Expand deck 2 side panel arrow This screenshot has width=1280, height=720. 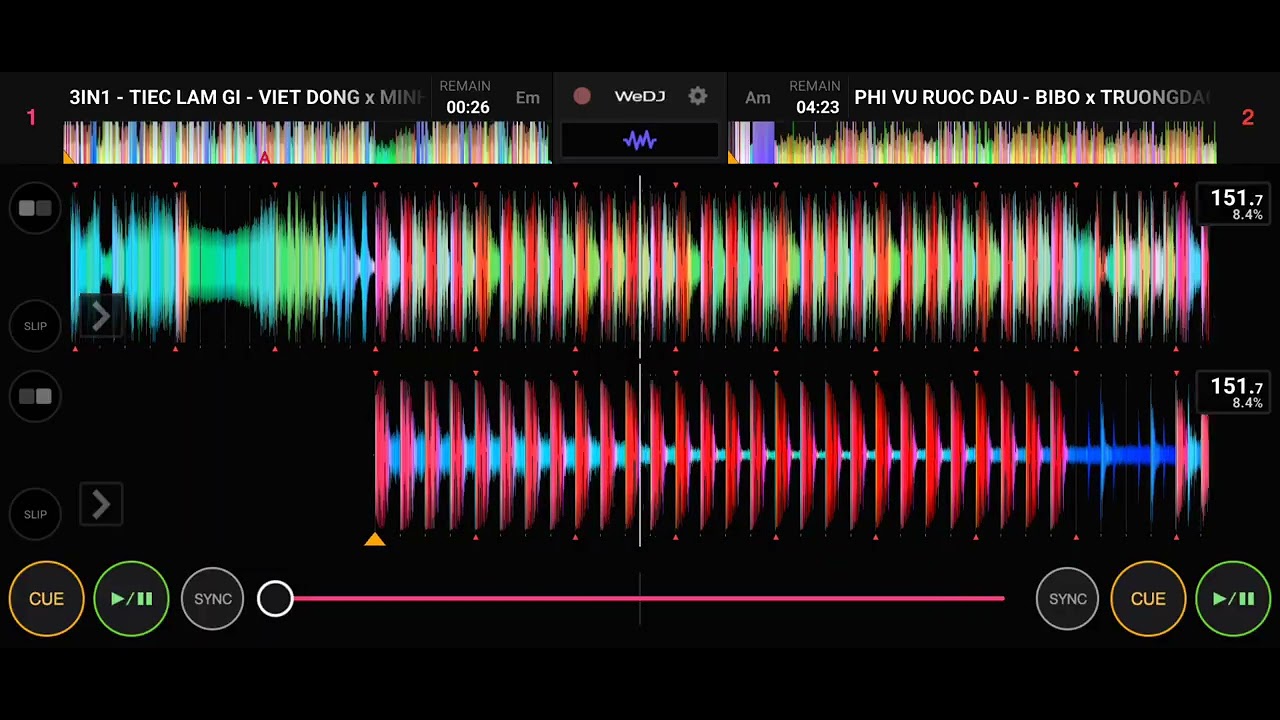point(101,506)
